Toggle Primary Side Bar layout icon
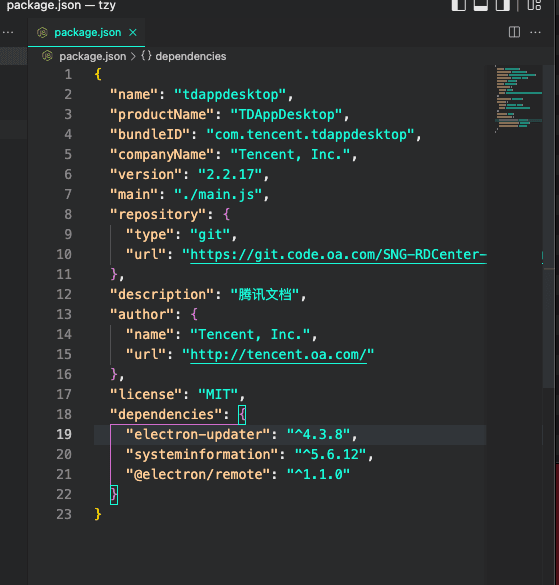Image resolution: width=559 pixels, height=585 pixels. [x=459, y=5]
